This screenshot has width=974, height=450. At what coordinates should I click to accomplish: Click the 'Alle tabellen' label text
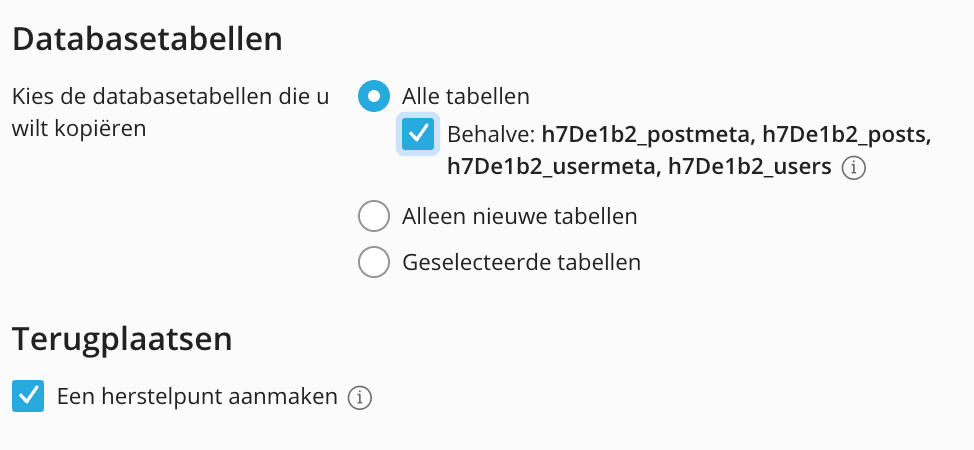pos(465,97)
